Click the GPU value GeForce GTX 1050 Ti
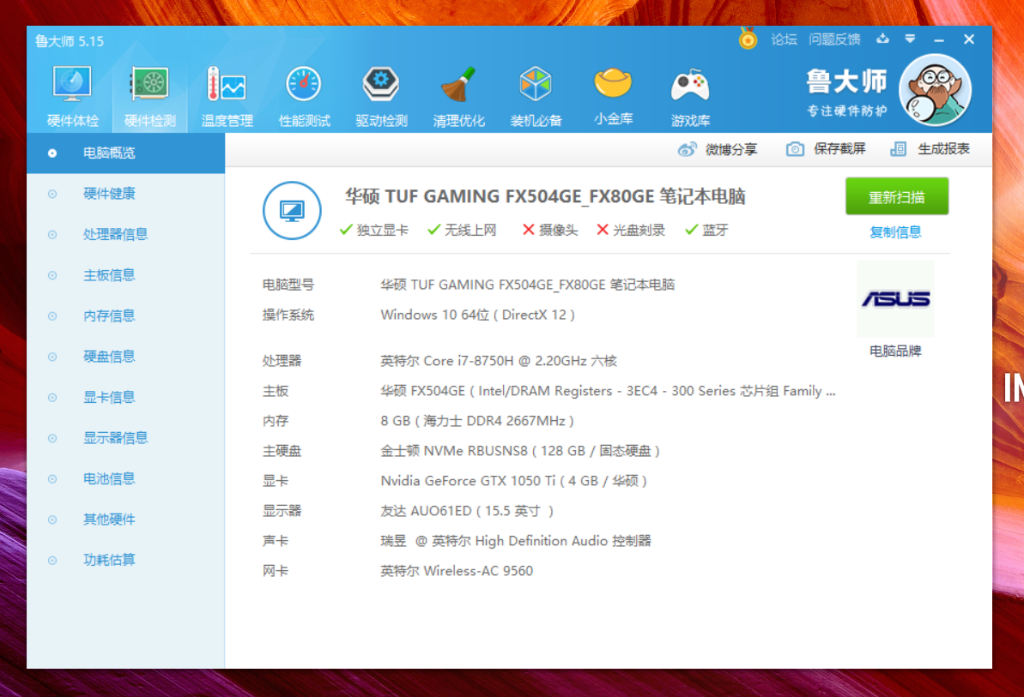Image resolution: width=1024 pixels, height=697 pixels. click(x=514, y=481)
